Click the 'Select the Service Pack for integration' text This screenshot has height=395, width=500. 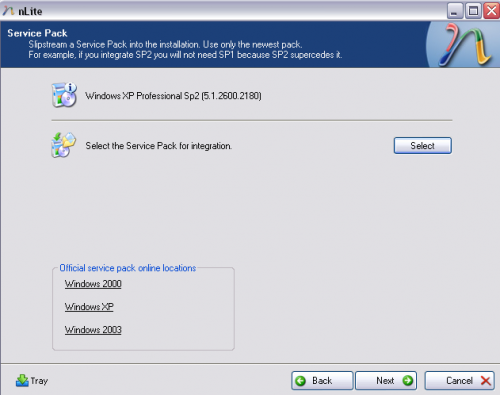coord(159,146)
